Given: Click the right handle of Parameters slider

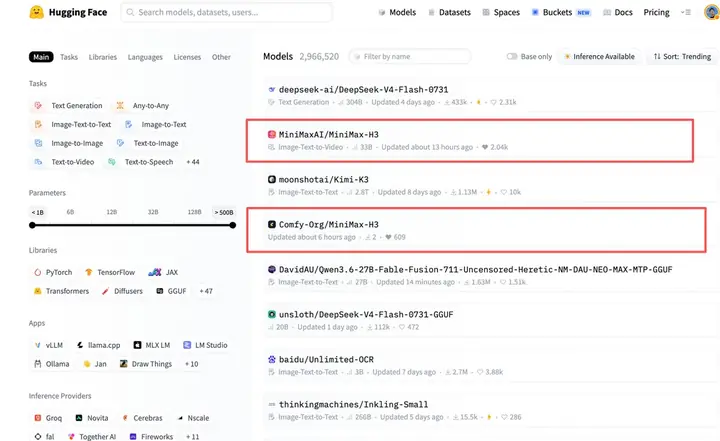Looking at the screenshot, I should (233, 225).
